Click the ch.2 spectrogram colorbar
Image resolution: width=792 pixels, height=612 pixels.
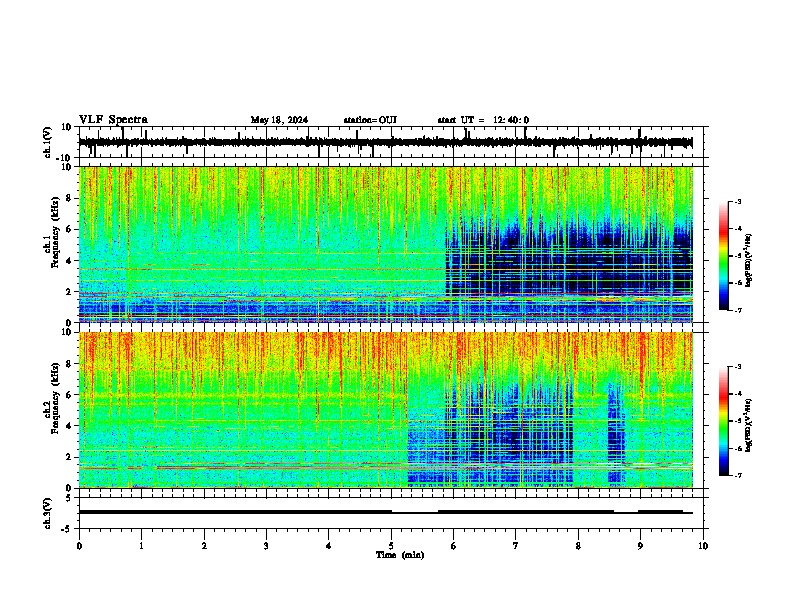[723, 421]
